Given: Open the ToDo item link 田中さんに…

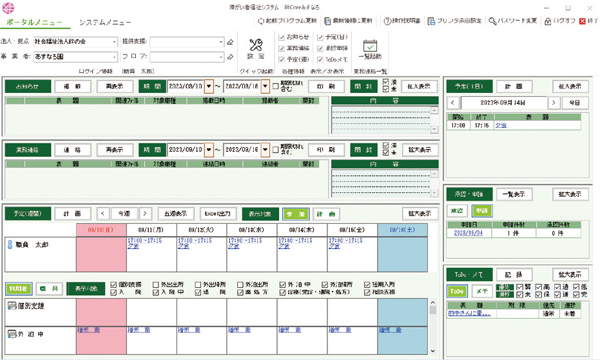Looking at the screenshot, I should click(x=469, y=313).
